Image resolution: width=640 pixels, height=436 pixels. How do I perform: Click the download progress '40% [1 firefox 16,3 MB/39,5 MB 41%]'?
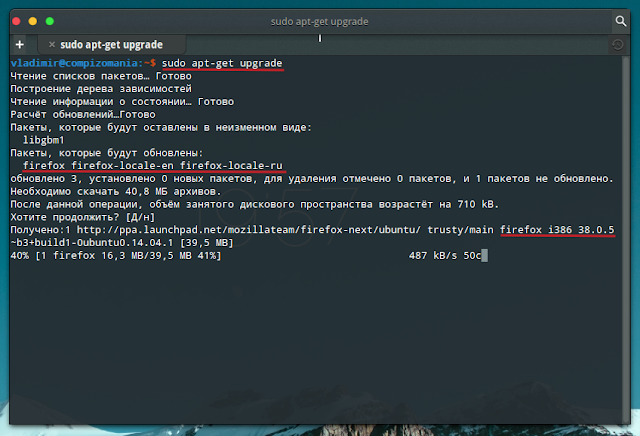click(x=116, y=256)
